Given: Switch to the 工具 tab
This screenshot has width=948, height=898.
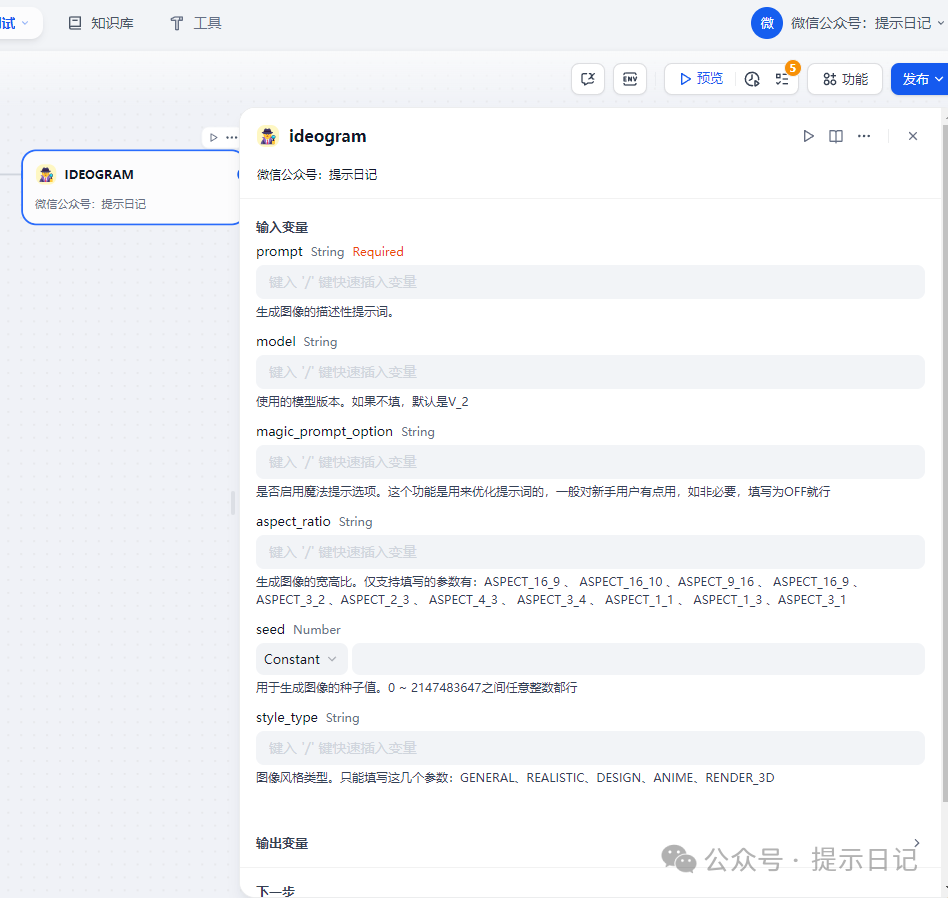Looking at the screenshot, I should [x=196, y=23].
